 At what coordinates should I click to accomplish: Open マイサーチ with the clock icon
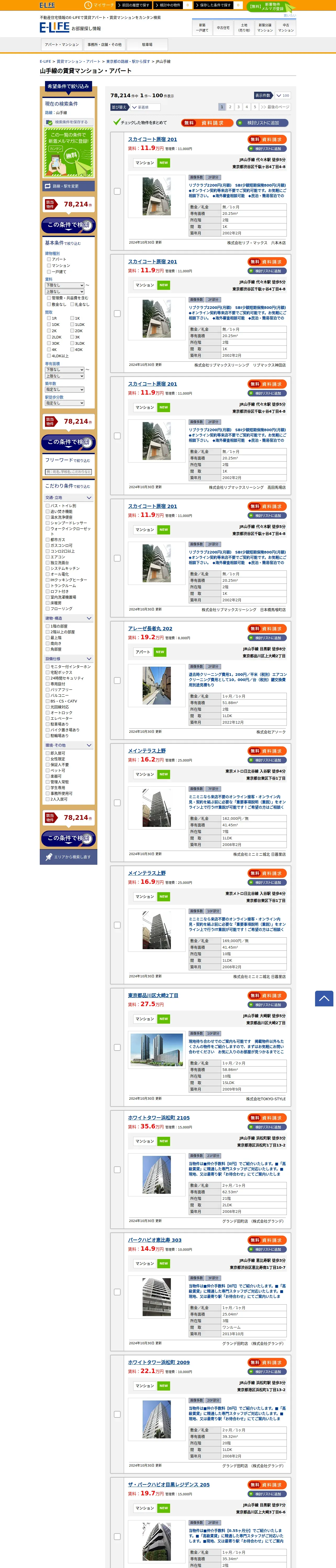point(99,5)
